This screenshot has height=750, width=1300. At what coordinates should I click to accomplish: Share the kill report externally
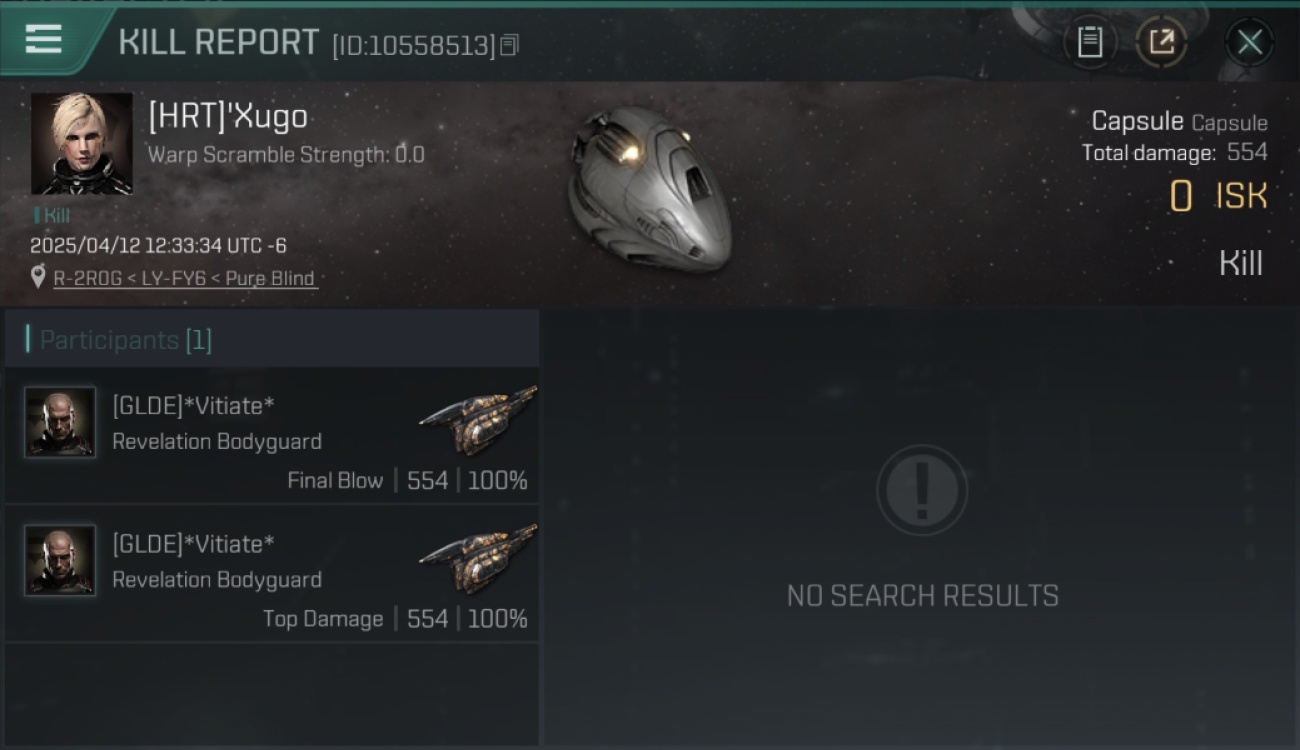(x=1161, y=42)
